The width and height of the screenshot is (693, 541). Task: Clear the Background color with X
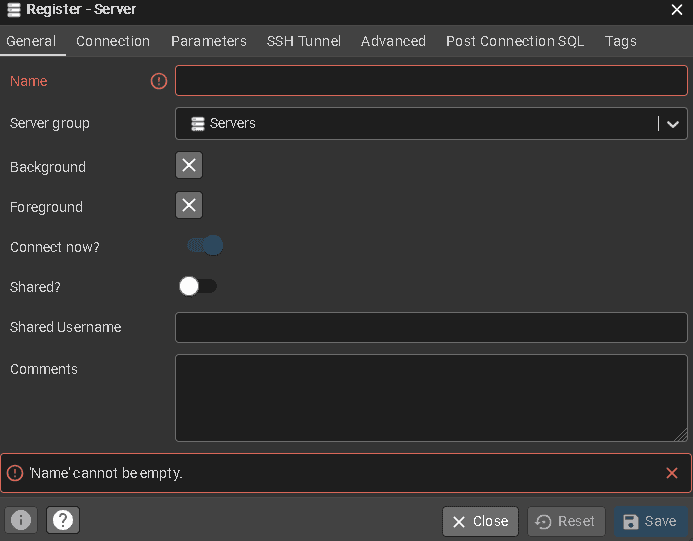189,166
